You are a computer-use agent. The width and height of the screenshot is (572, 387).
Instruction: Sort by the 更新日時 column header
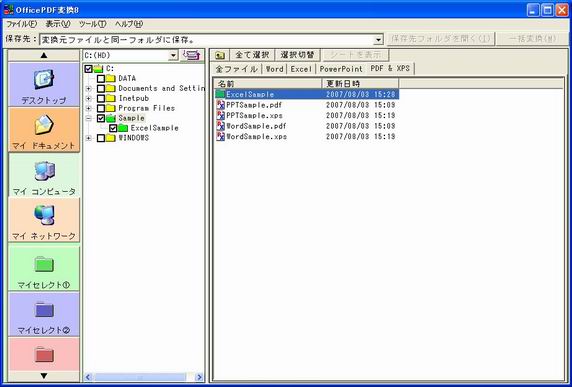[360, 84]
